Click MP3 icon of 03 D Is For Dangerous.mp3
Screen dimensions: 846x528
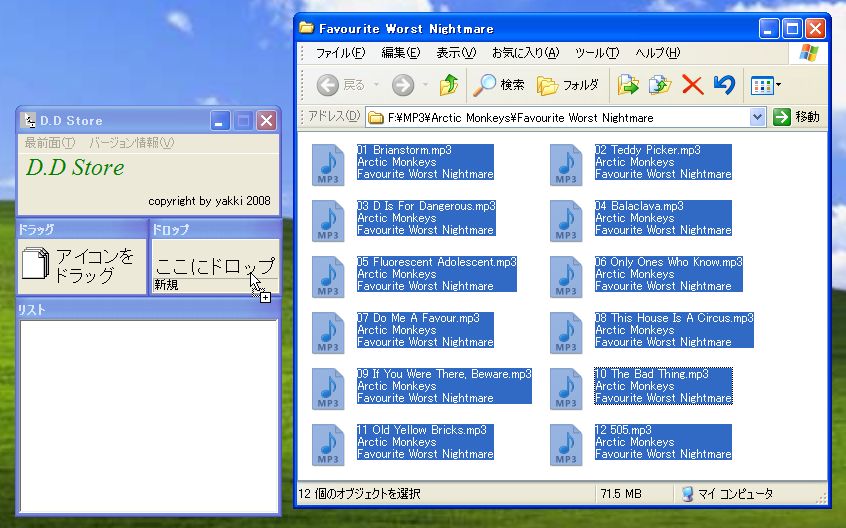click(x=328, y=221)
